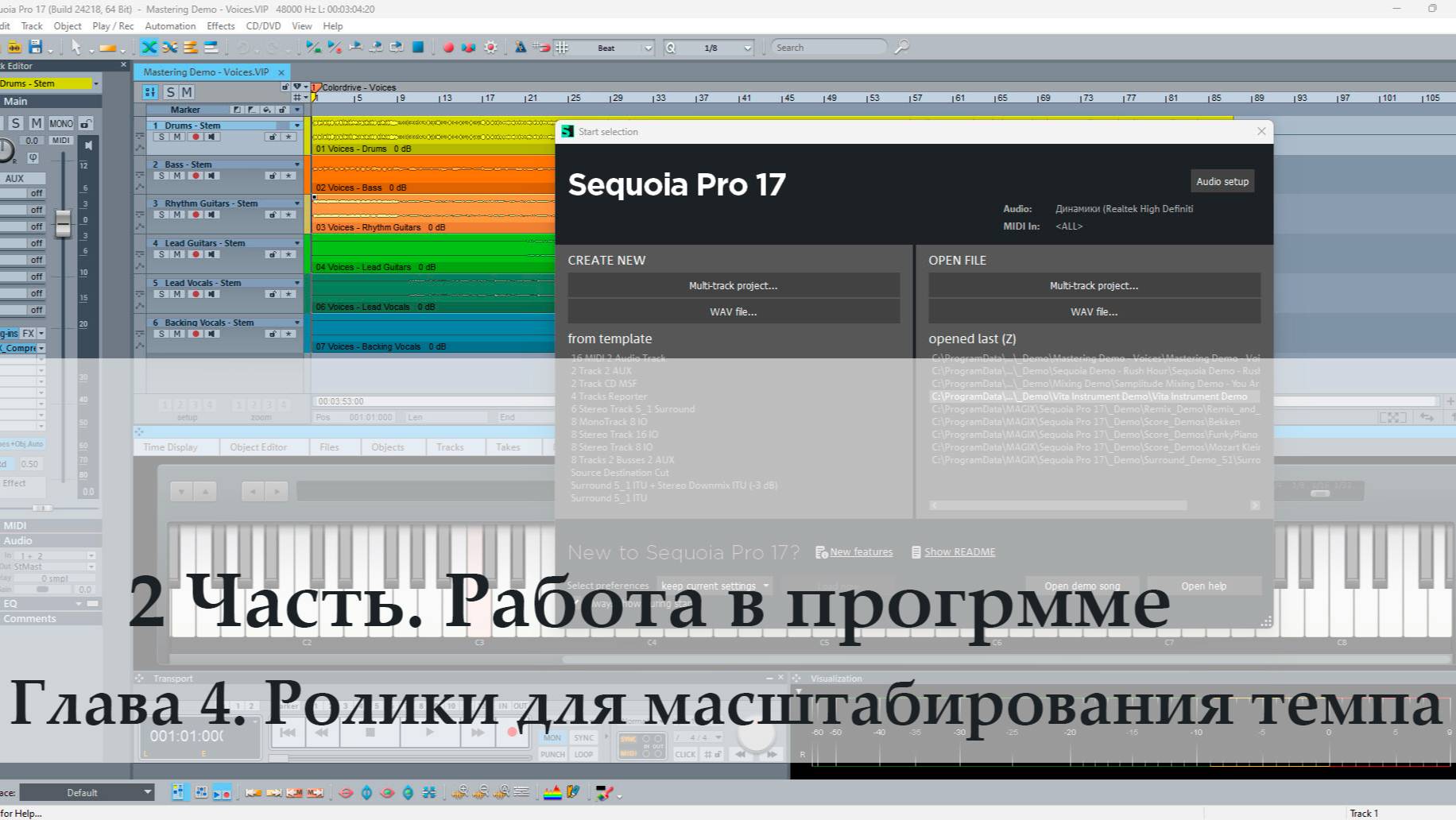Click the speaker monitor icon on Drums - Stem track
The height and width of the screenshot is (820, 1456).
pos(211,137)
